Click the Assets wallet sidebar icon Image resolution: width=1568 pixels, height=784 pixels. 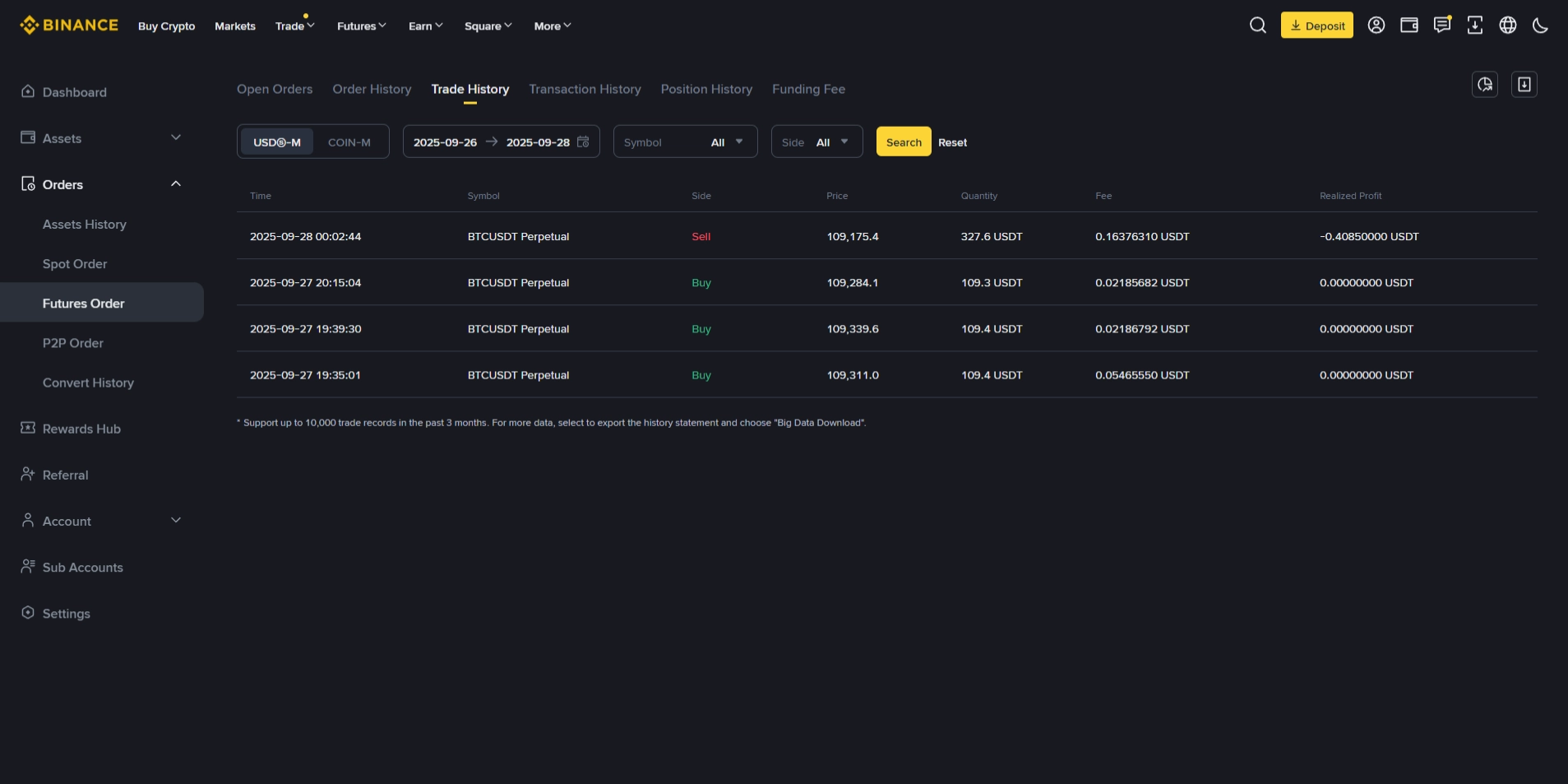coord(28,137)
